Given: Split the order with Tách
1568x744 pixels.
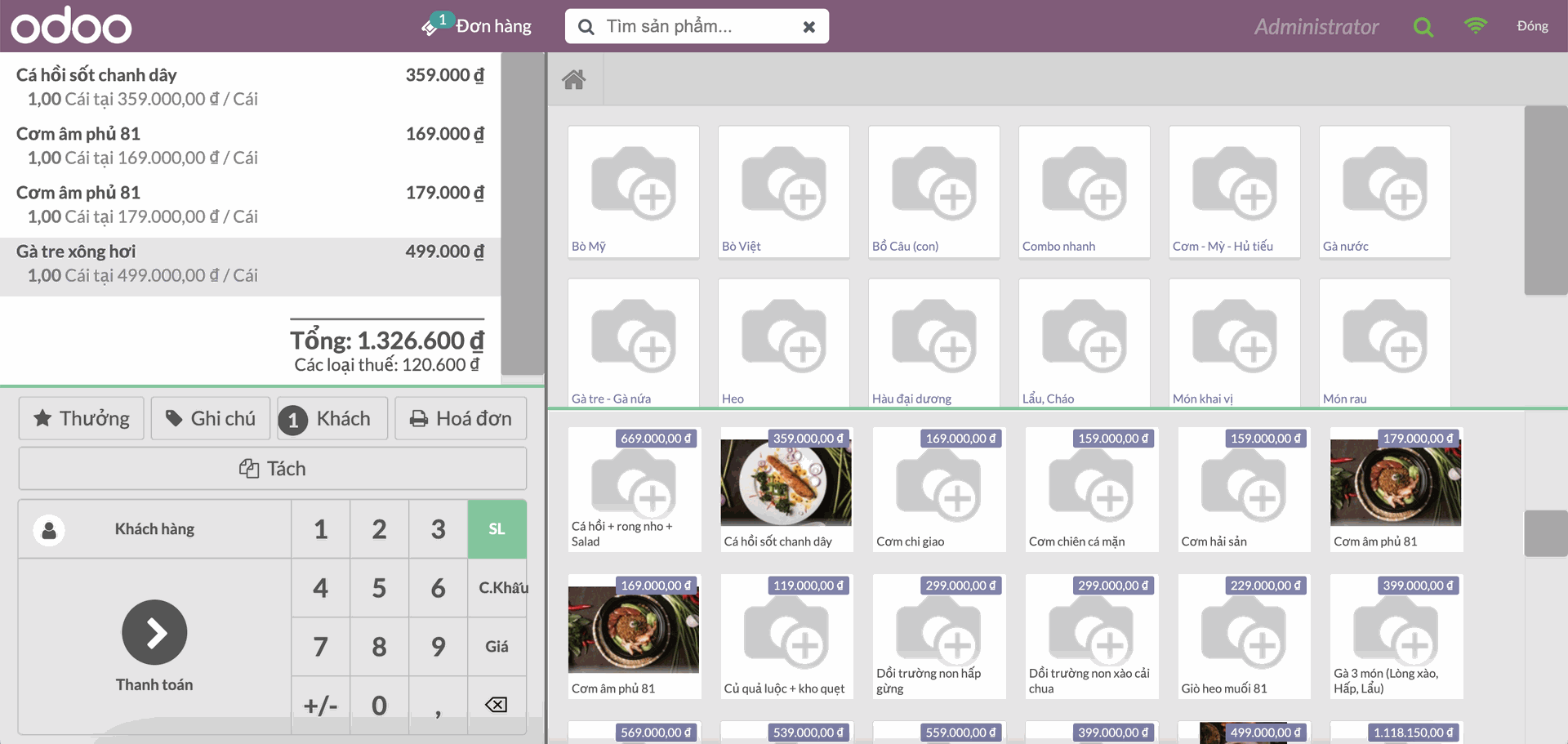Looking at the screenshot, I should pyautogui.click(x=273, y=468).
